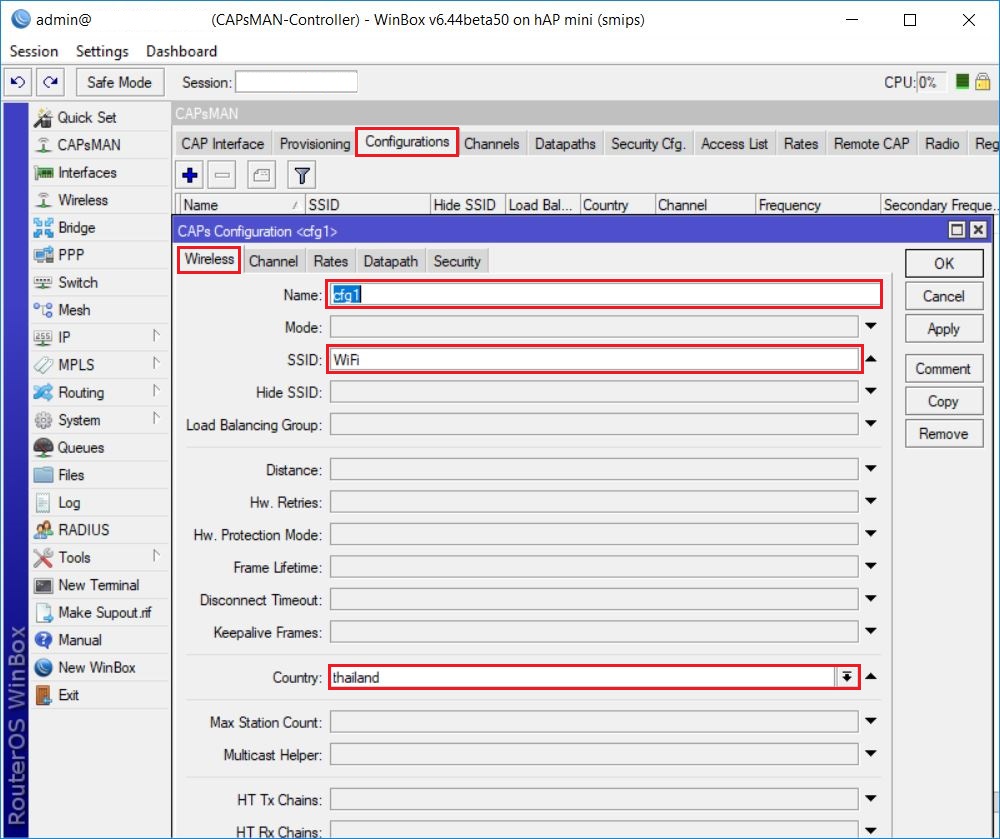Switch to the Channel tab
The image size is (1000, 839).
coord(273,261)
